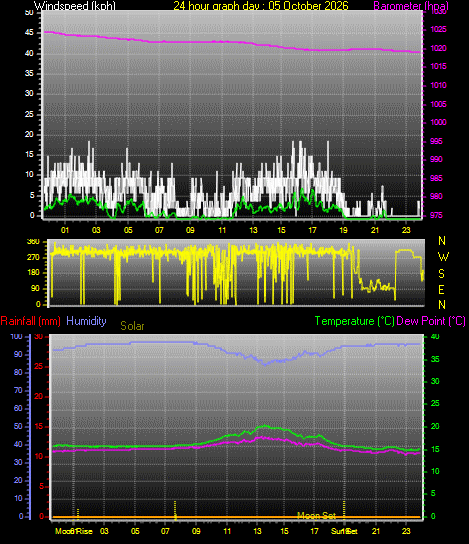Image resolution: width=469 pixels, height=544 pixels.
Task: Click 80 on the humidity axis
Action: (x=18, y=373)
